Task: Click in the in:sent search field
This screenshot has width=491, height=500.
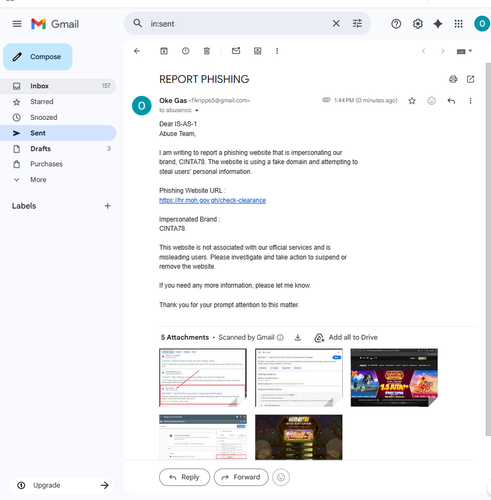Action: 238,24
